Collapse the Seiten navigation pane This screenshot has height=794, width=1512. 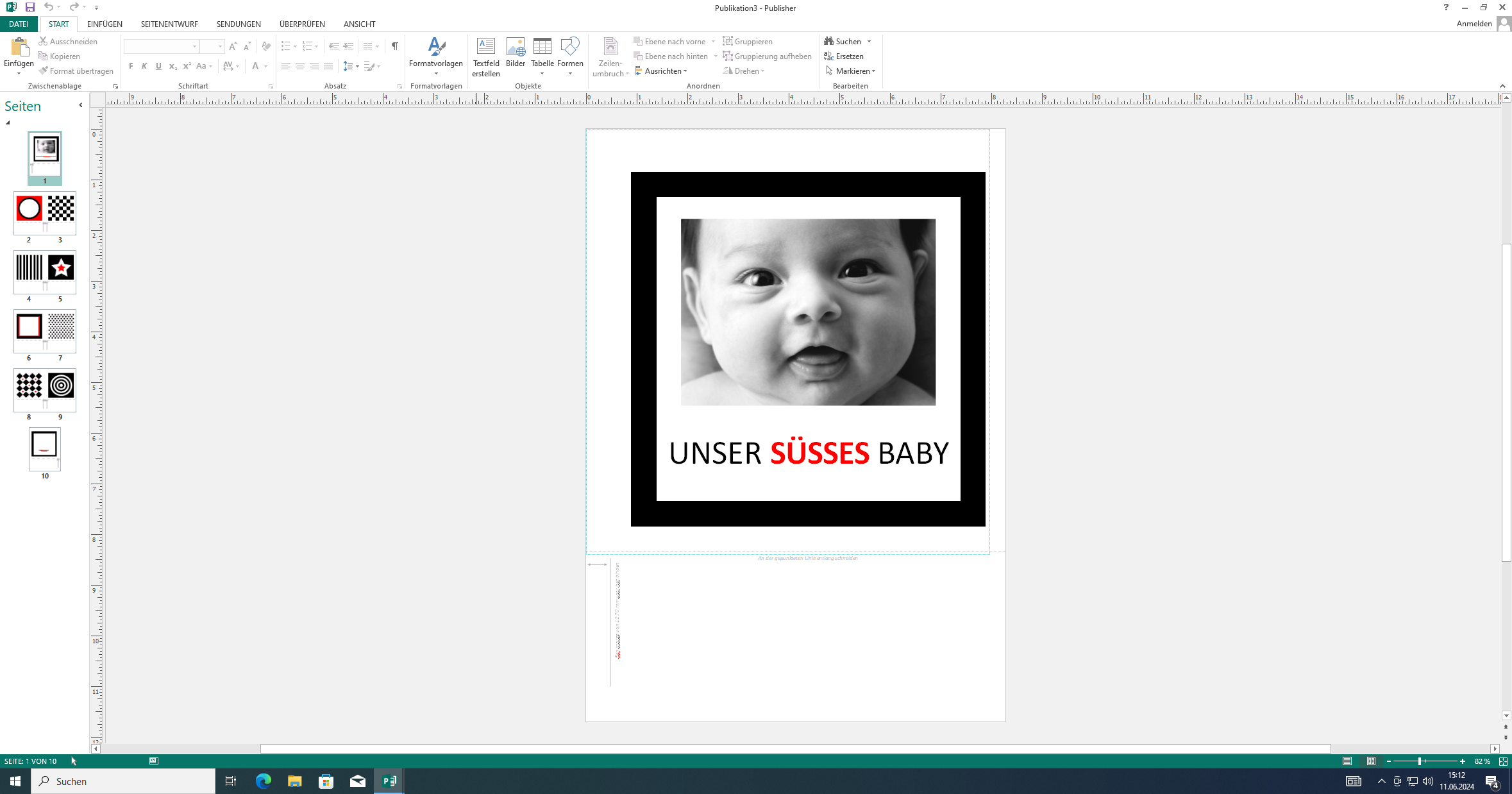click(x=81, y=105)
